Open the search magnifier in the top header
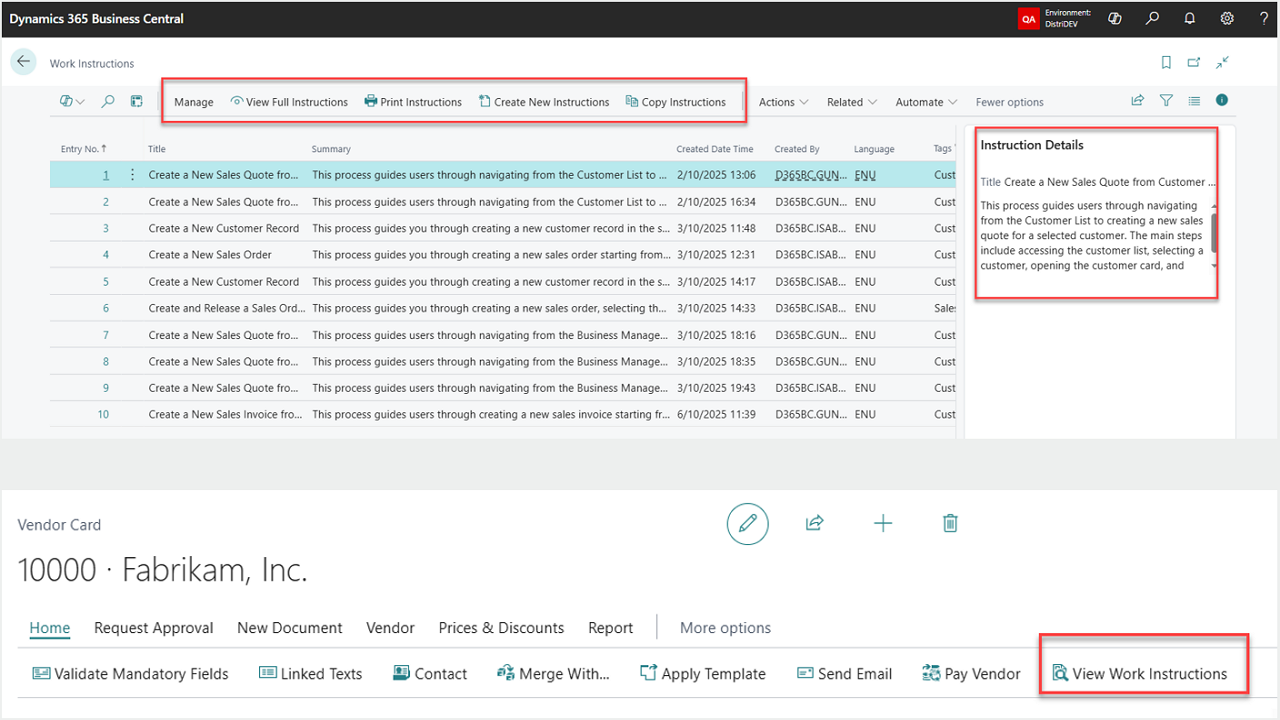 [1153, 18]
